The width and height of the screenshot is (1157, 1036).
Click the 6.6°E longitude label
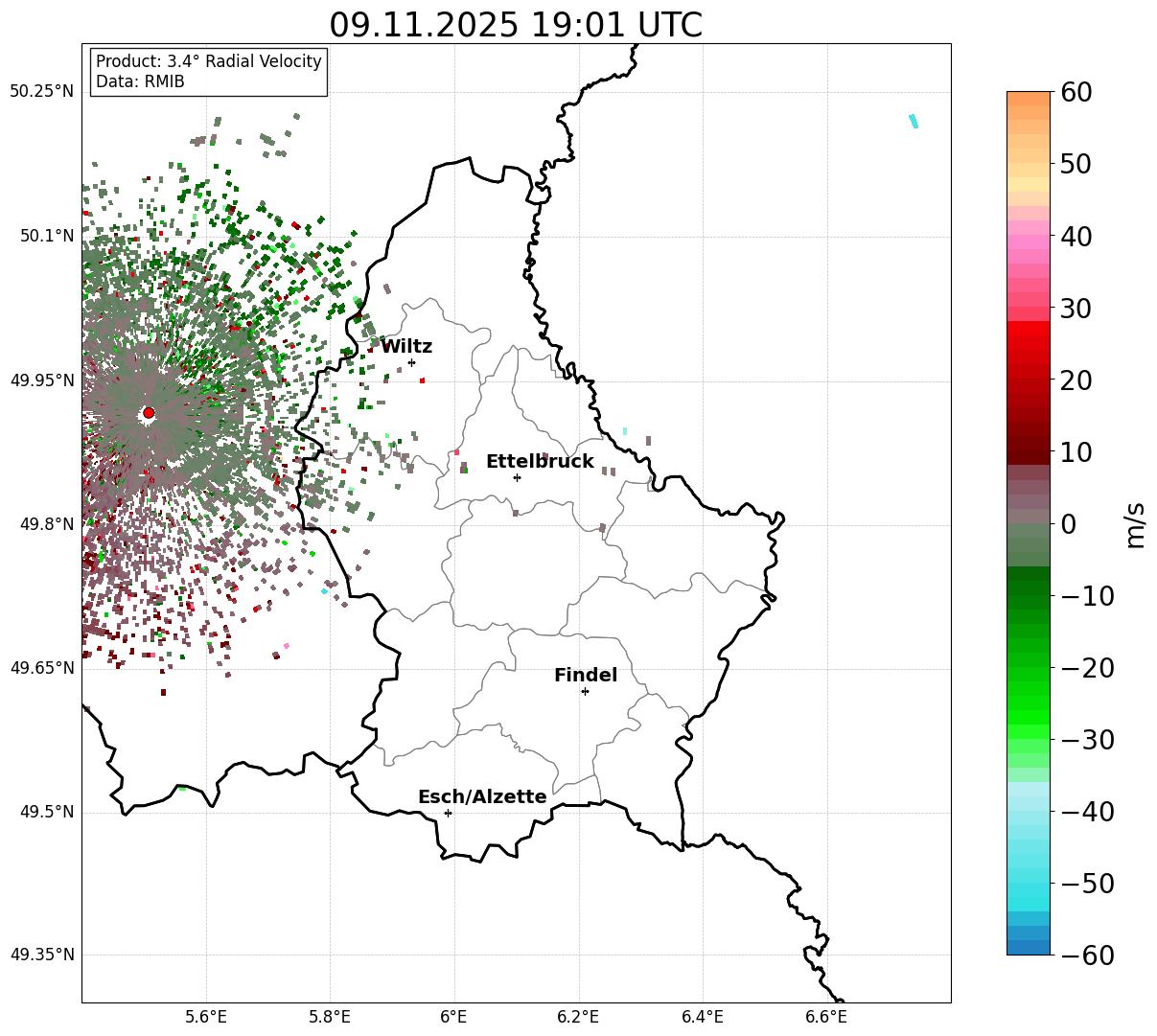pyautogui.click(x=826, y=1017)
